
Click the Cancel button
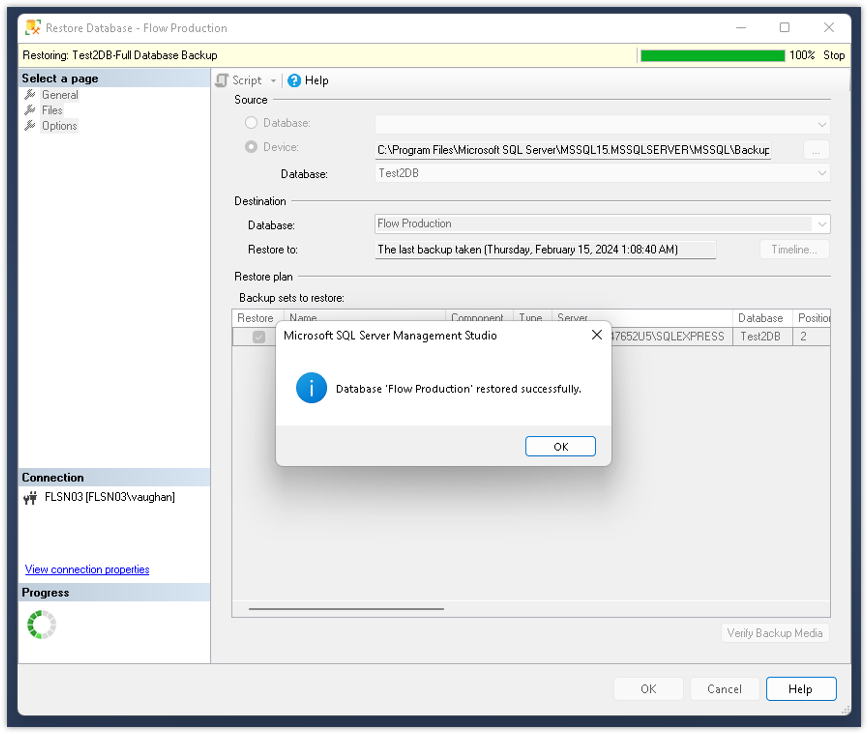coord(724,689)
